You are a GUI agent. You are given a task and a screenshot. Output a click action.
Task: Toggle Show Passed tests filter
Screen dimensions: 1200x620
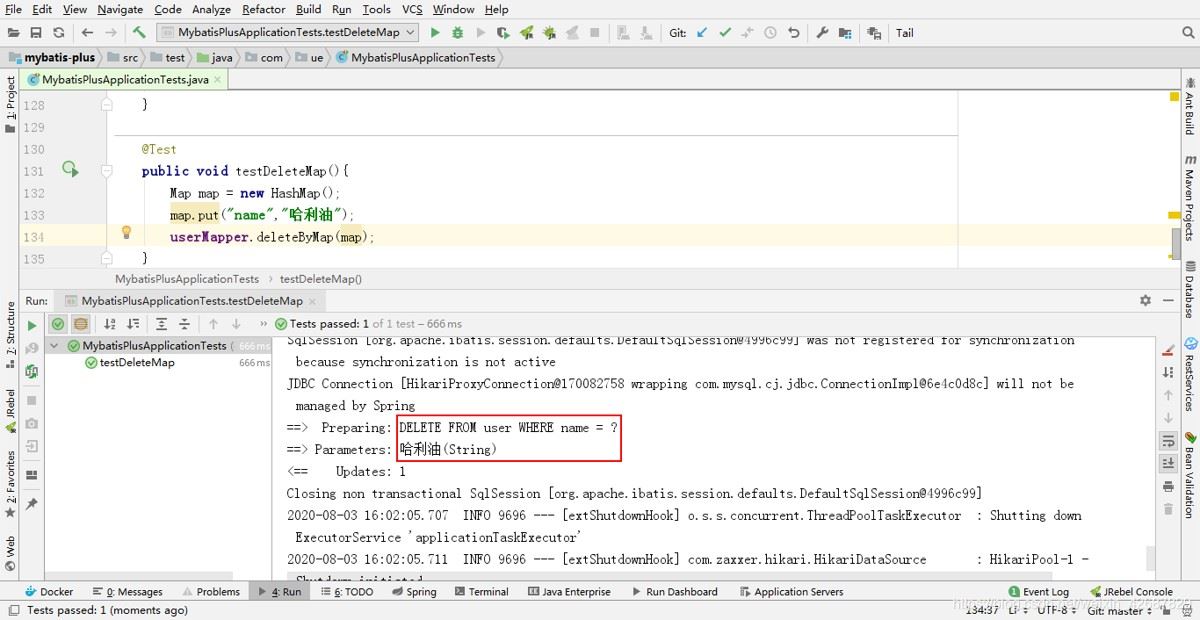click(58, 324)
